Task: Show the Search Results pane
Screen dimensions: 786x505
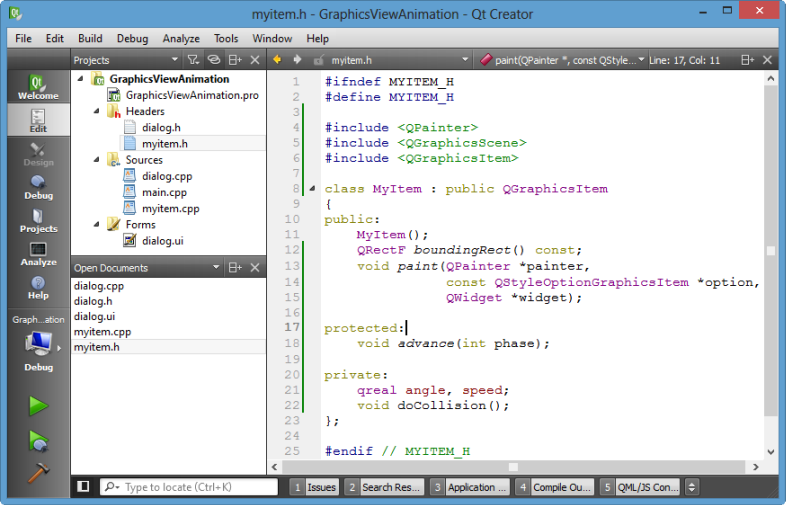Action: click(385, 487)
